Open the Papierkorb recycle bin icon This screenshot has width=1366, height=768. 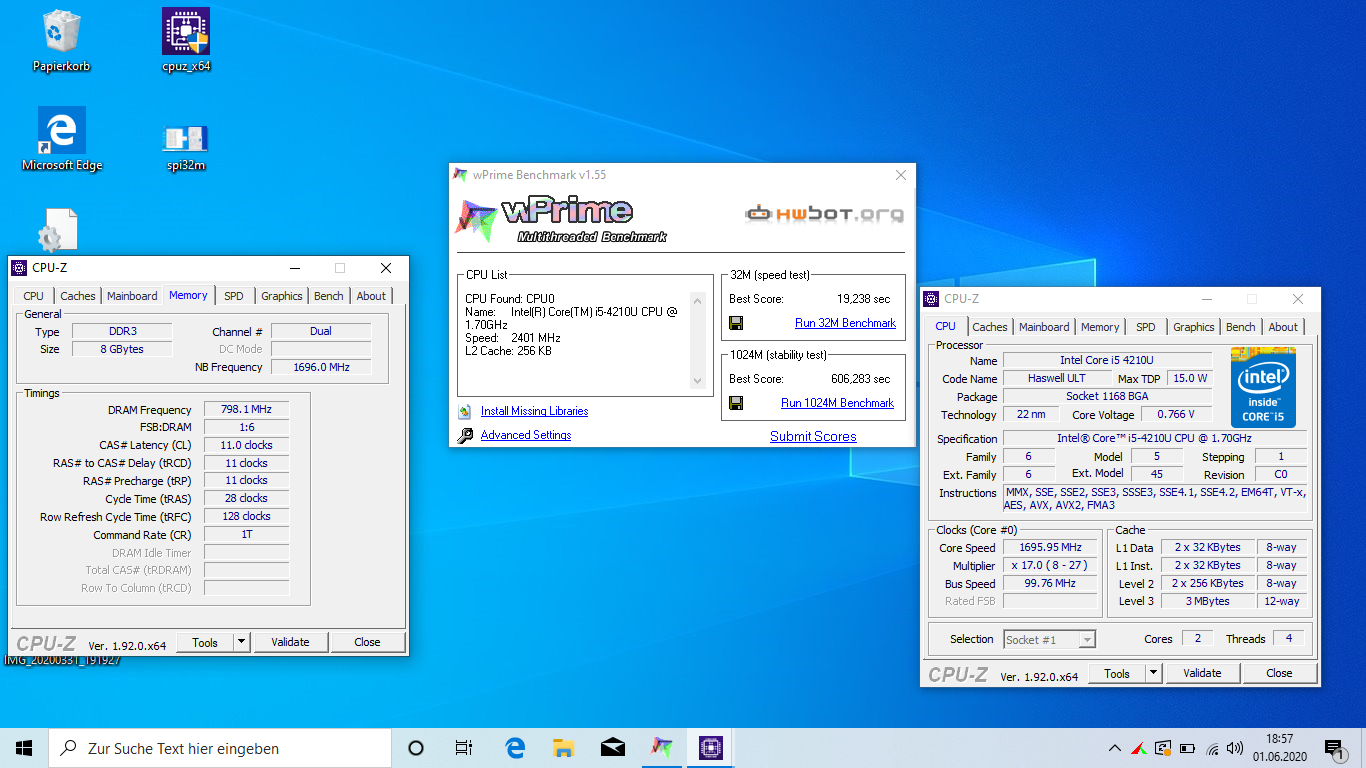coord(61,40)
